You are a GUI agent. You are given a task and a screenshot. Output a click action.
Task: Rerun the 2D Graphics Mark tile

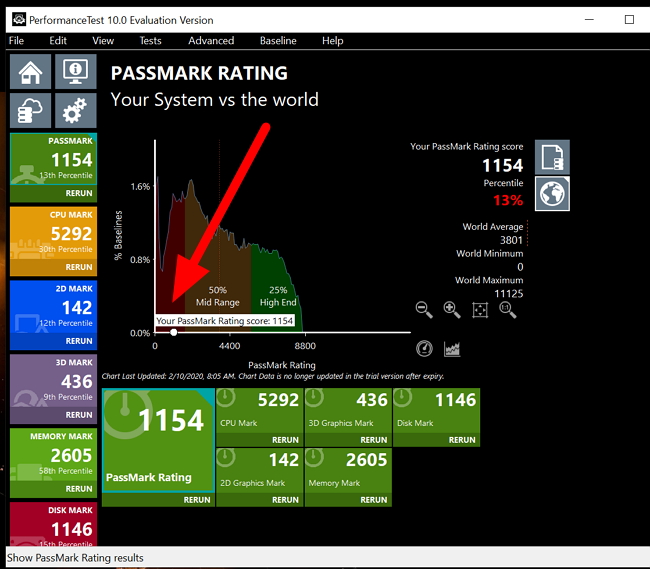pos(285,500)
